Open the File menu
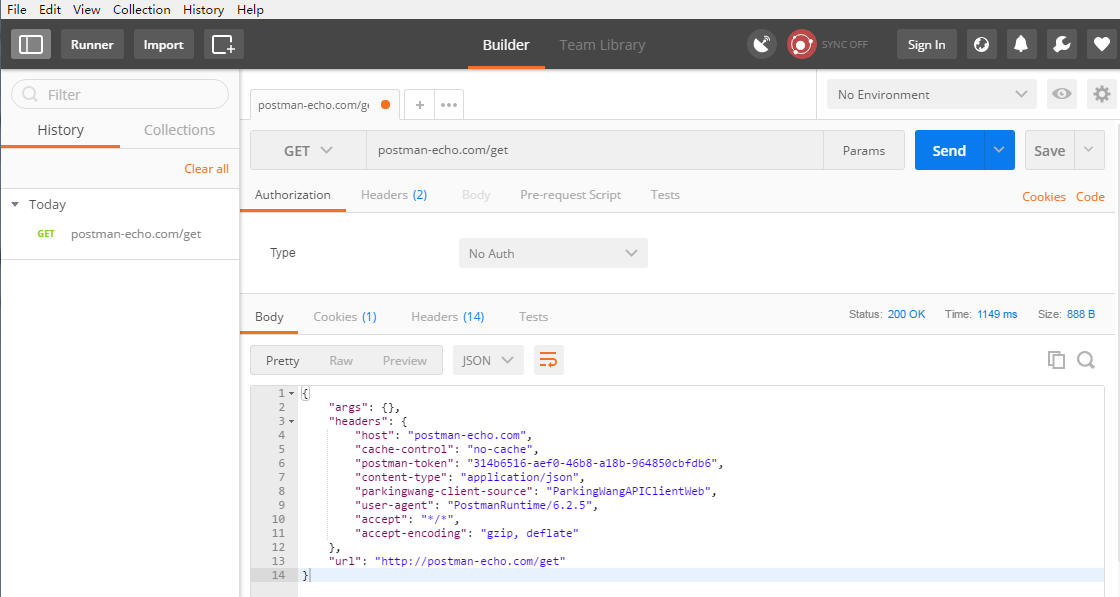This screenshot has height=597, width=1120. [x=16, y=9]
